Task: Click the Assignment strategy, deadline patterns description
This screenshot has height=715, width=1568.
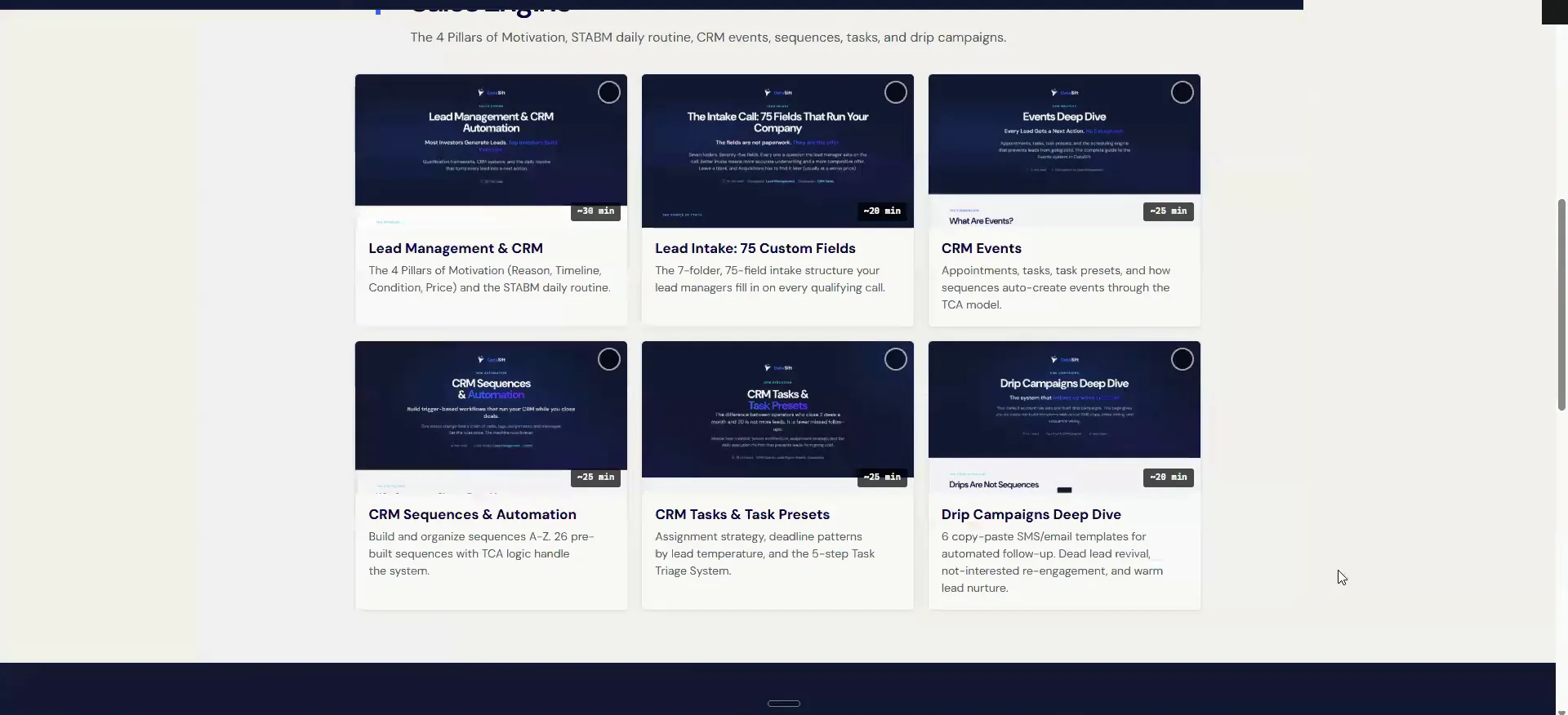Action: 764,554
